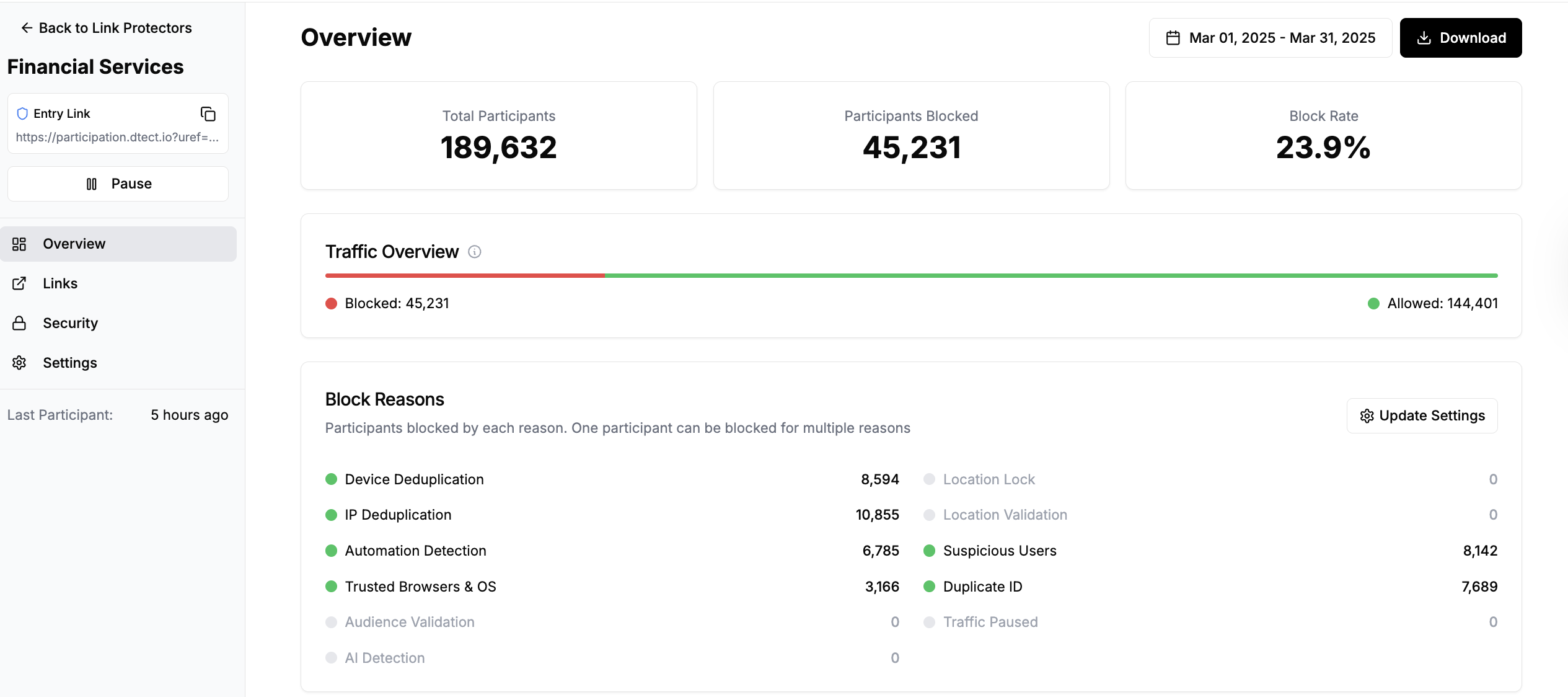The height and width of the screenshot is (697, 1568).
Task: Download the overview report
Action: pos(1460,38)
